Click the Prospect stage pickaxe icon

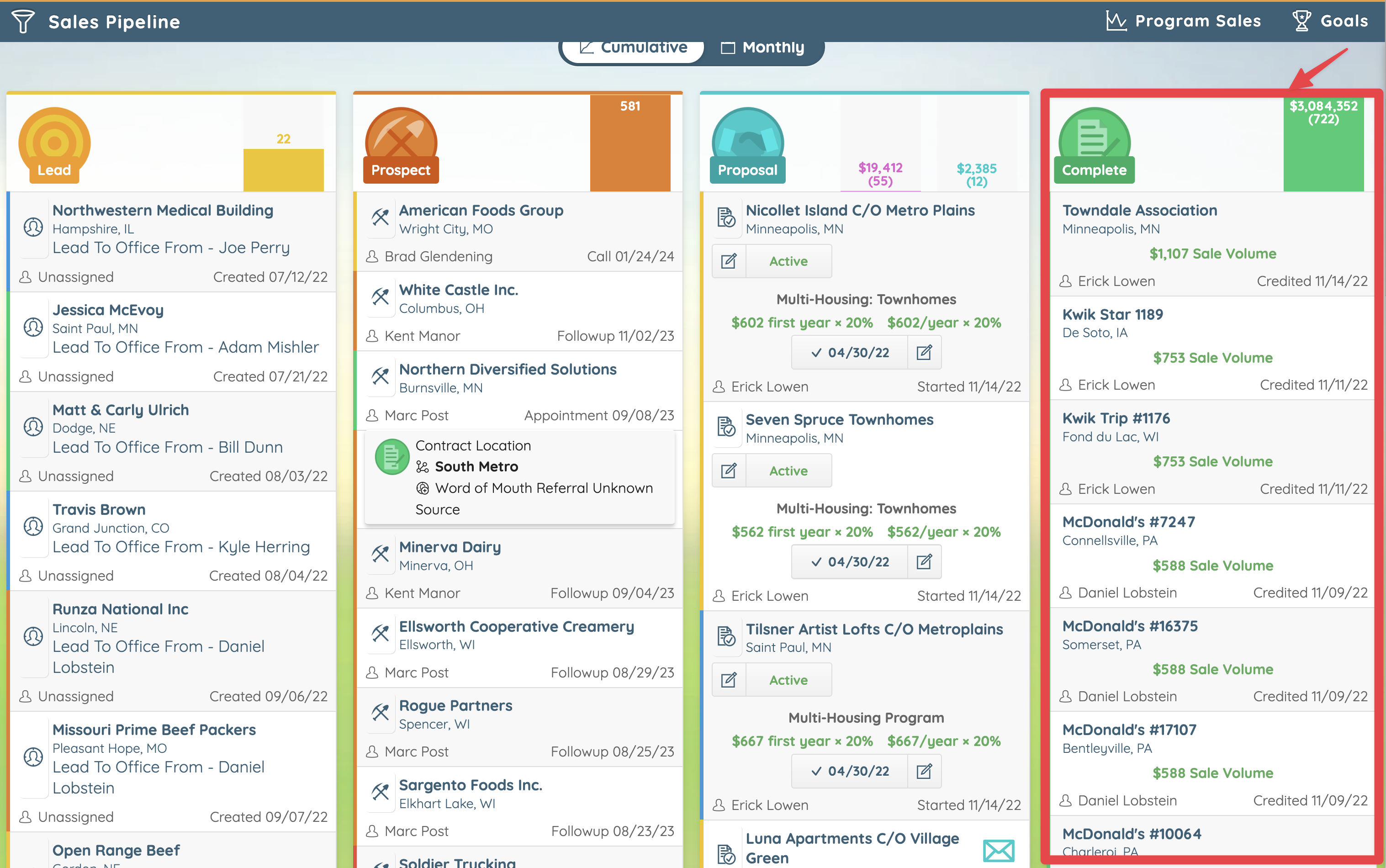[401, 145]
